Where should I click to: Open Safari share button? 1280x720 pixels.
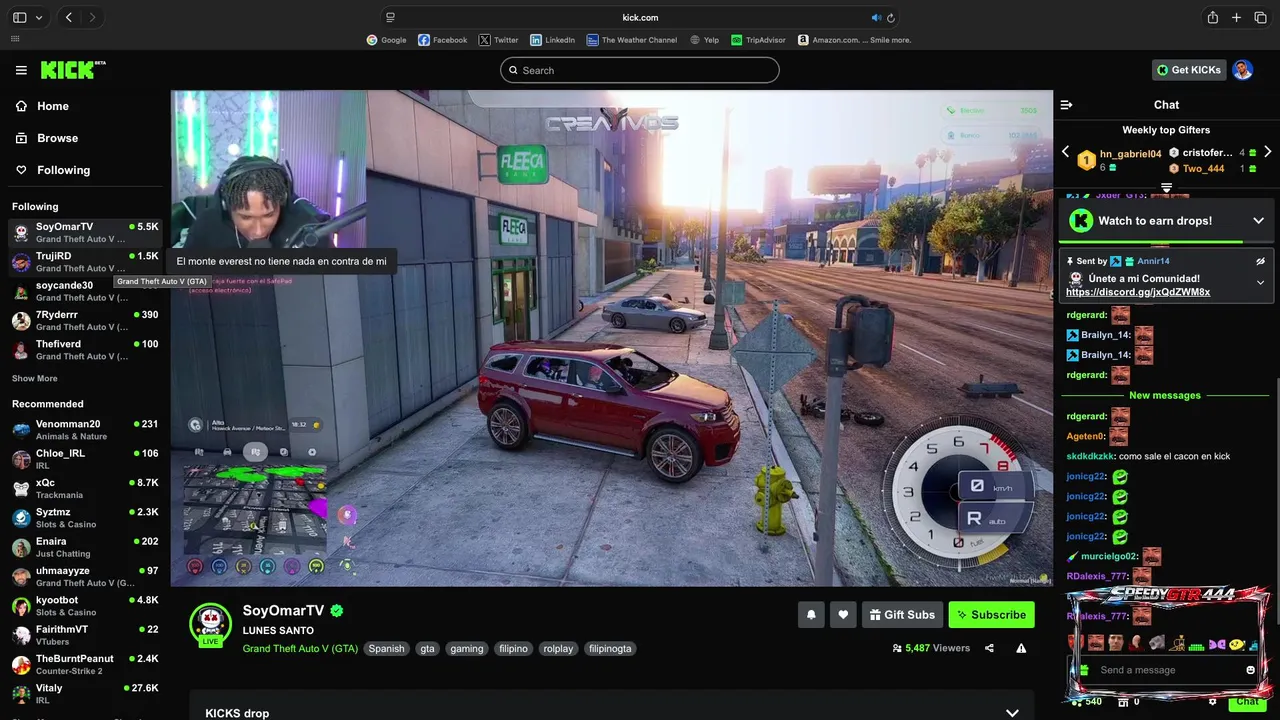coord(1212,17)
